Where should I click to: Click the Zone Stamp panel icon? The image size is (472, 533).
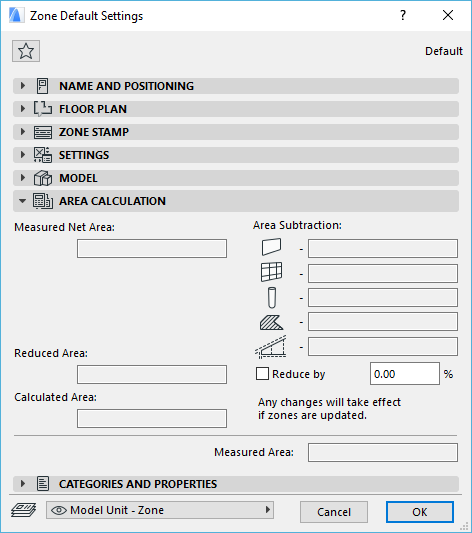tap(43, 132)
